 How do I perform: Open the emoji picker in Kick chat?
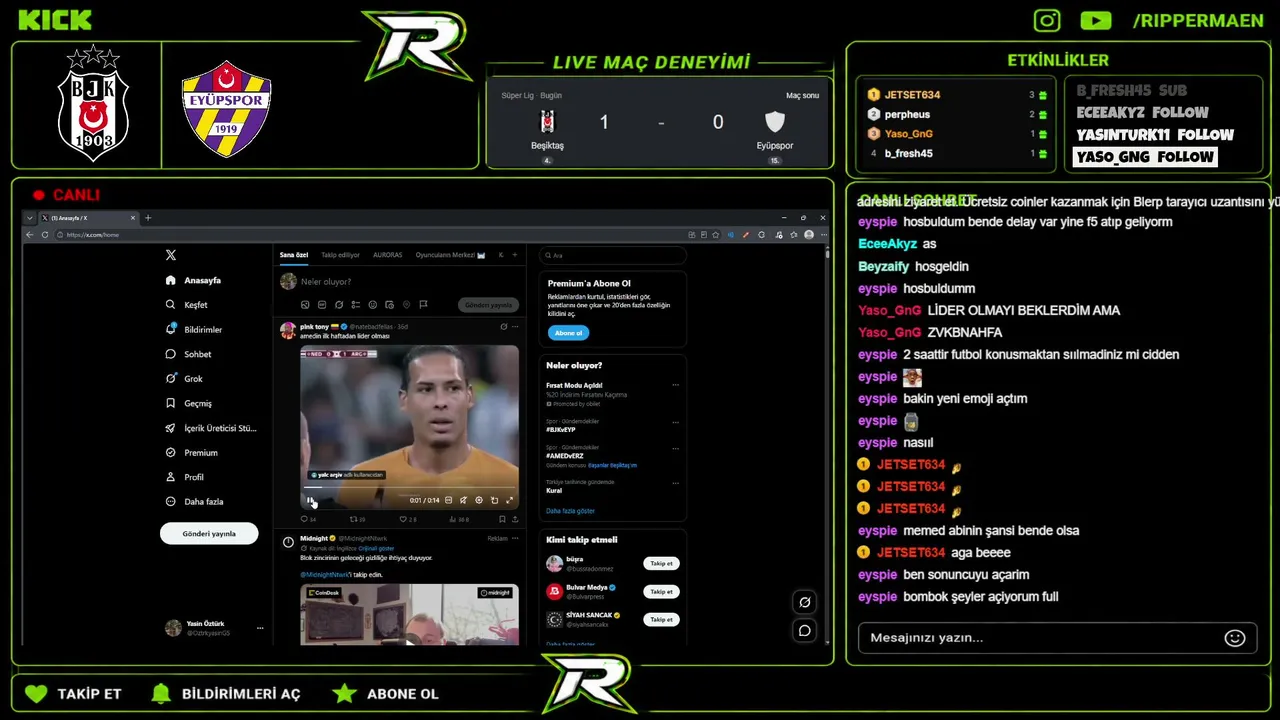point(1235,638)
